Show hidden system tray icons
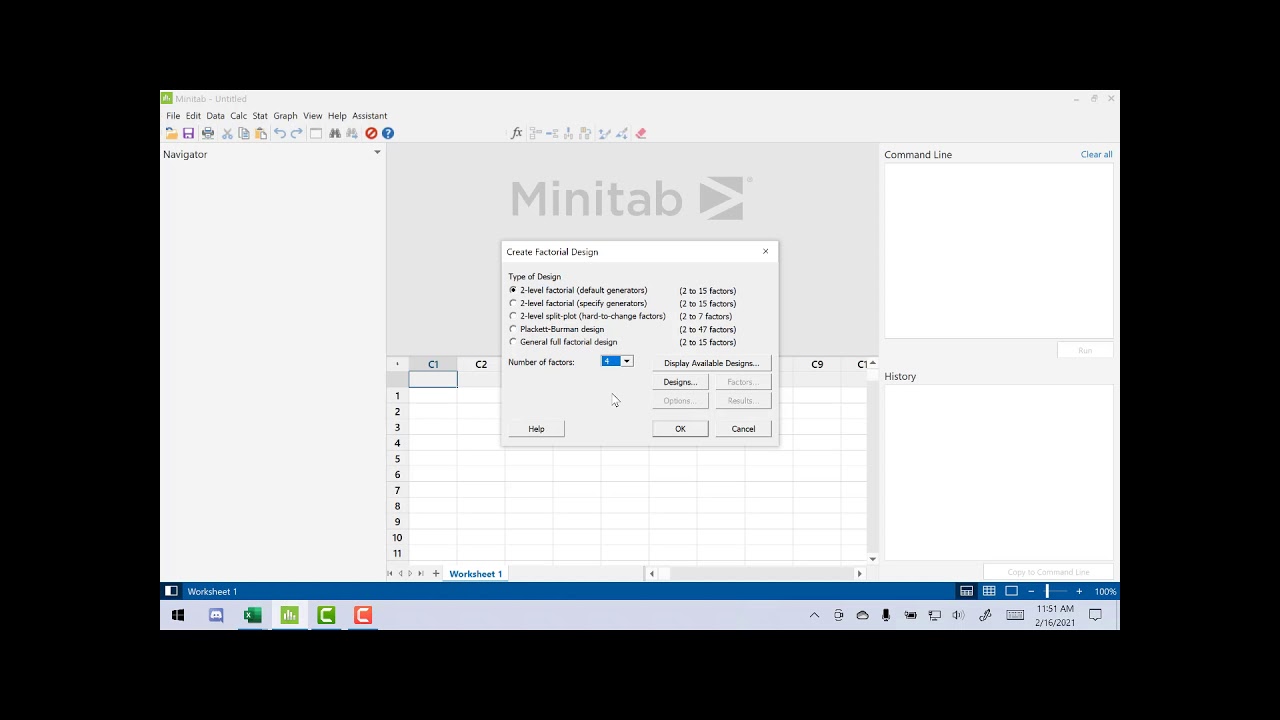The width and height of the screenshot is (1280, 720). 814,615
